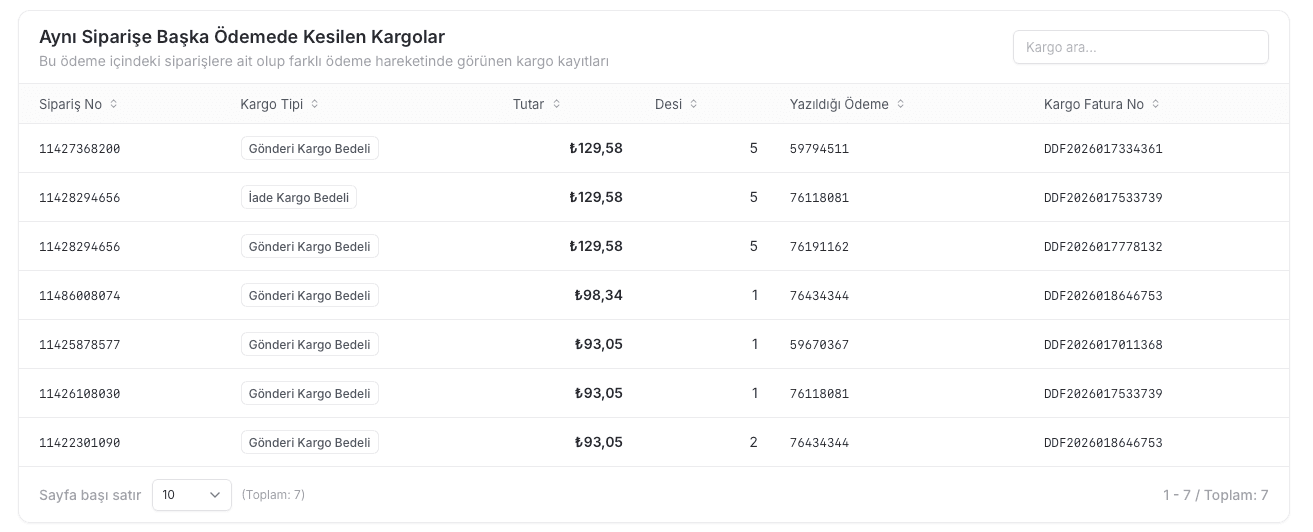Sort by Yazıldığı Ödeme column icon
Image resolution: width=1313 pixels, height=532 pixels.
[901, 104]
